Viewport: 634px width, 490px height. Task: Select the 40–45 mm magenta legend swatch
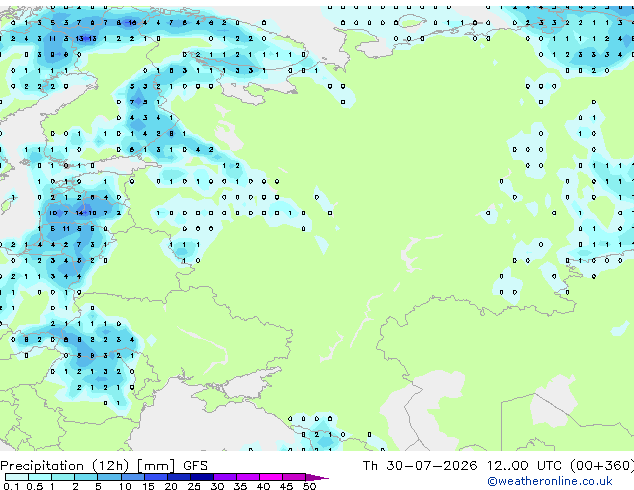271,477
